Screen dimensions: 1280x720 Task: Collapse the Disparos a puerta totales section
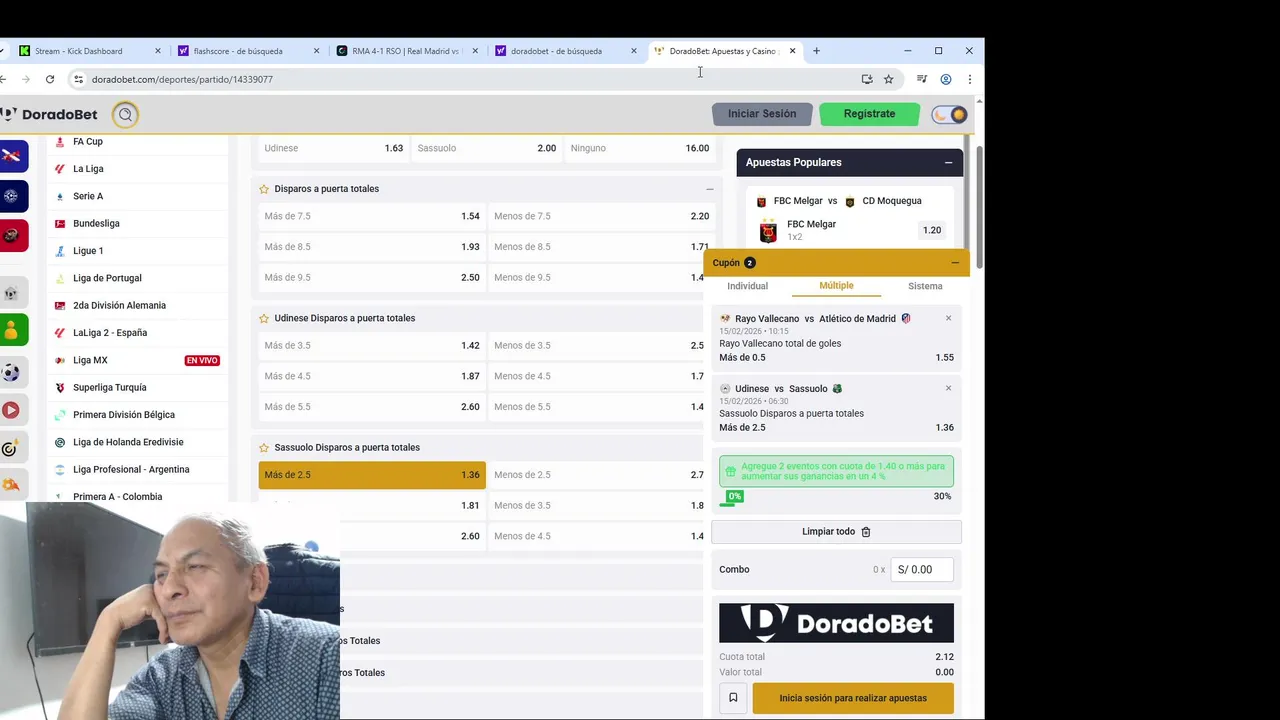pyautogui.click(x=710, y=189)
